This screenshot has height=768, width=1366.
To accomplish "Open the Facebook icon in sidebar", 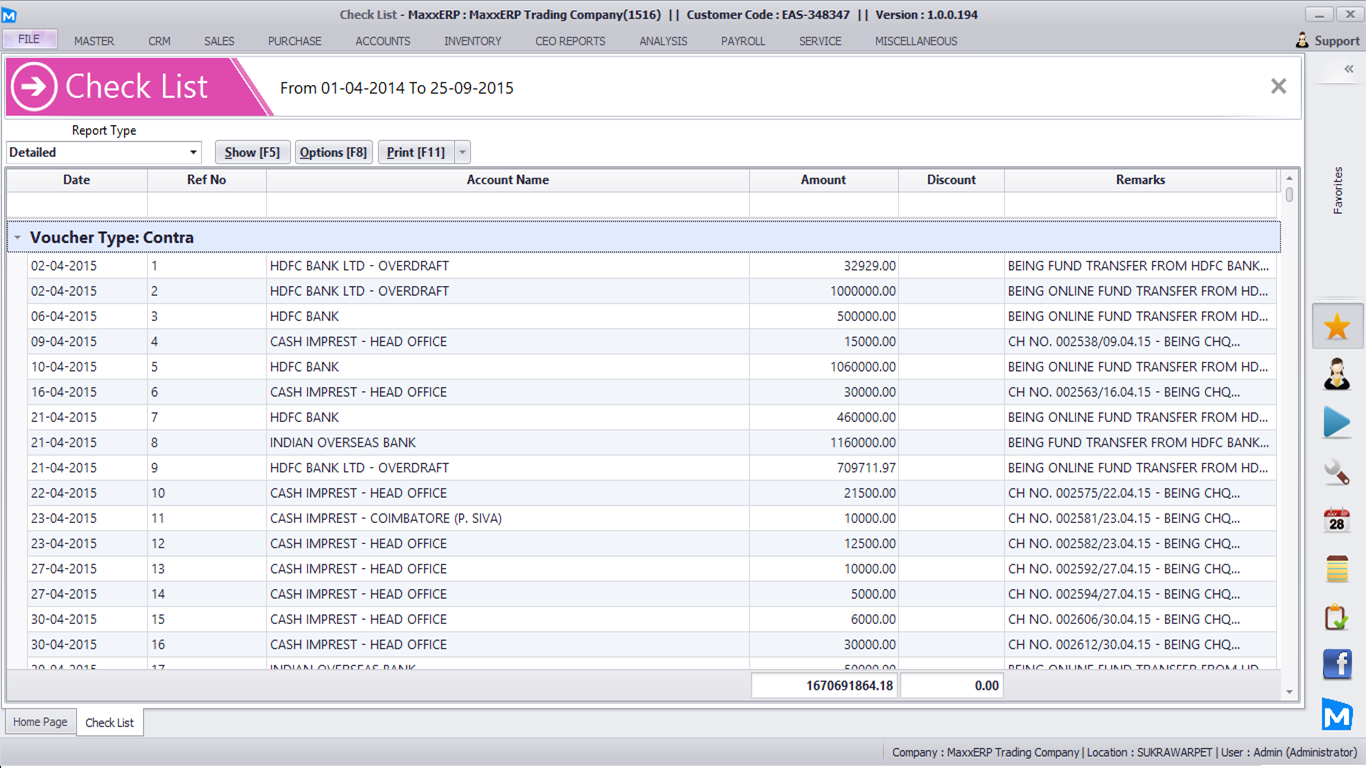I will pyautogui.click(x=1337, y=664).
